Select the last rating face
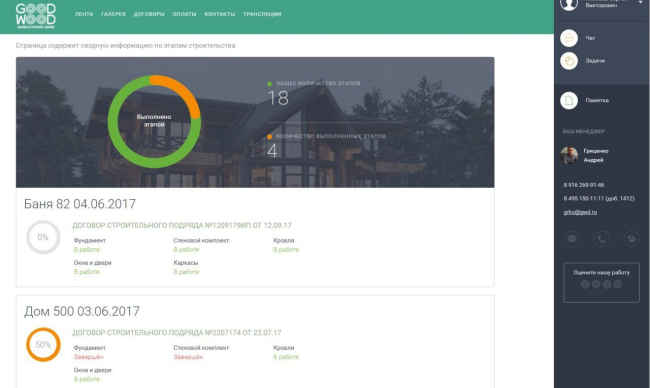 [617, 284]
